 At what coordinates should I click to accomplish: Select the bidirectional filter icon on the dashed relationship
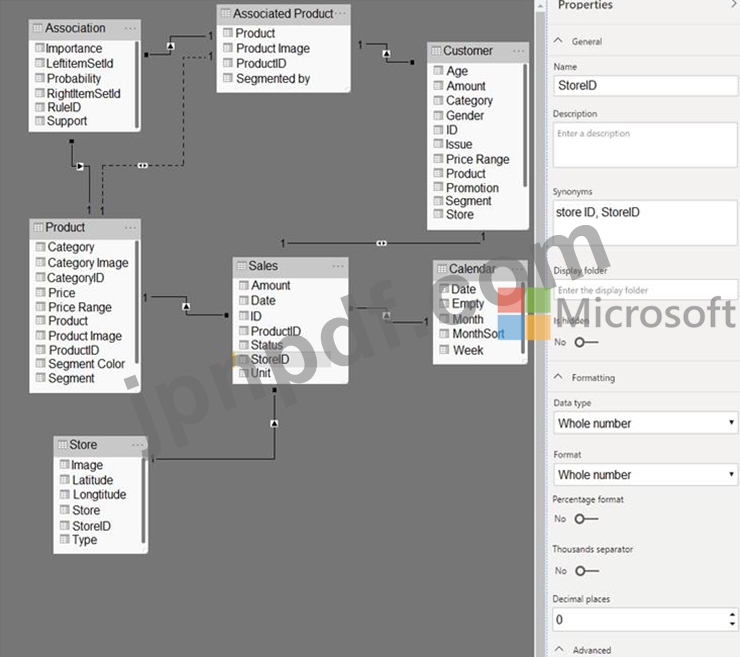coord(143,165)
